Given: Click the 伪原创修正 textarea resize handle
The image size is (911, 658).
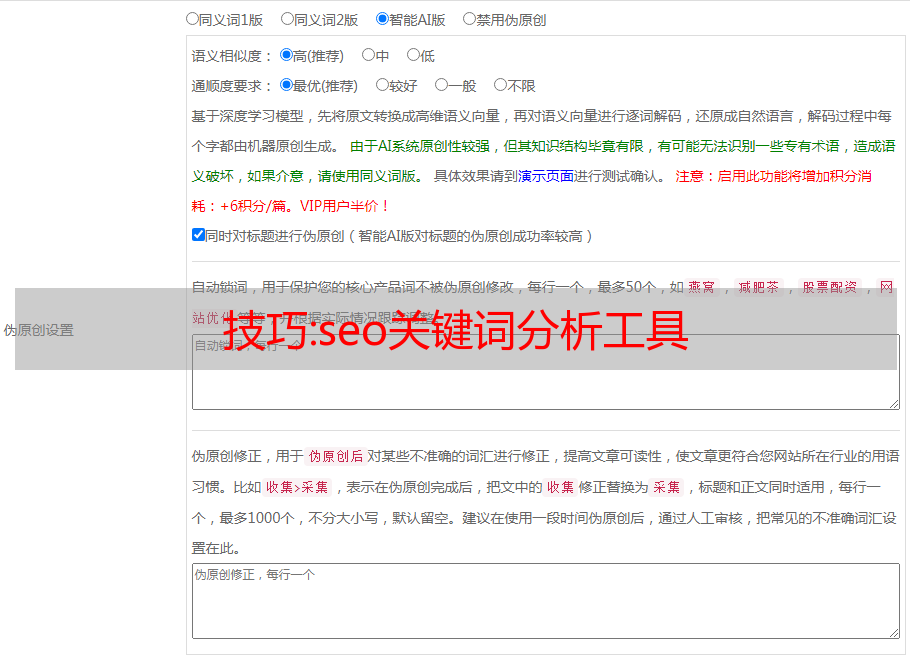Looking at the screenshot, I should (893, 632).
